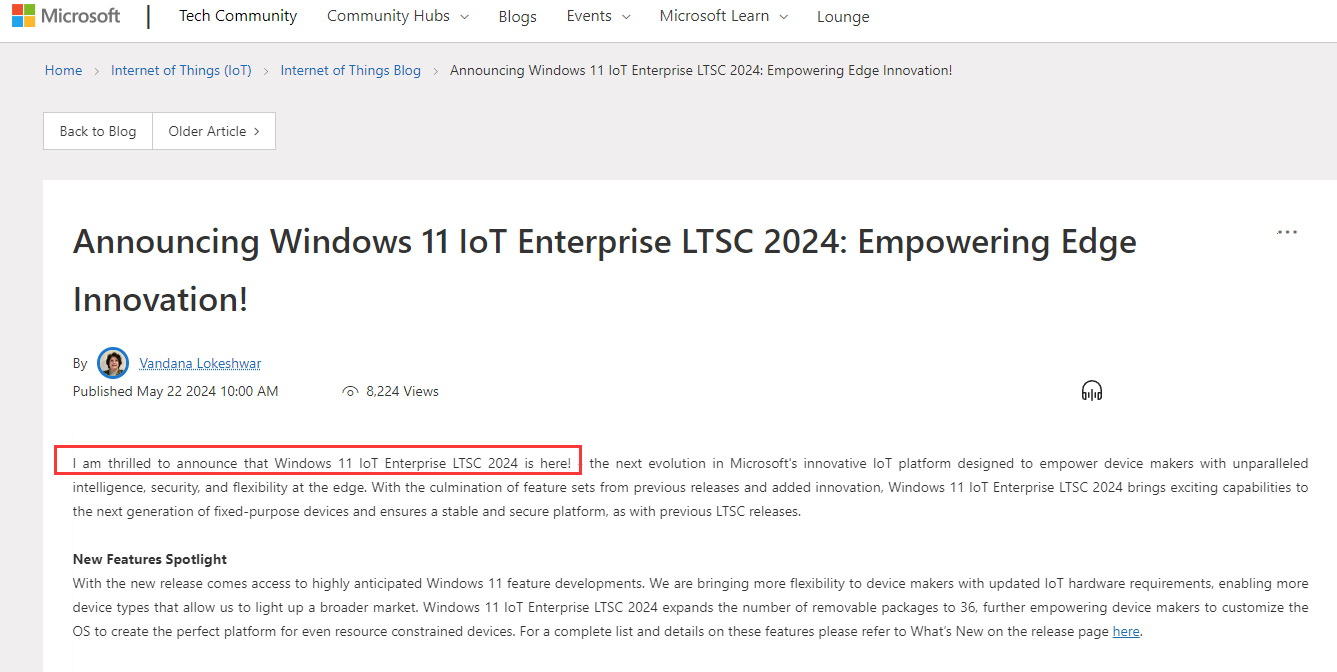1337x672 pixels.
Task: Click the 'New Features Spotlight' heading
Action: (x=150, y=559)
